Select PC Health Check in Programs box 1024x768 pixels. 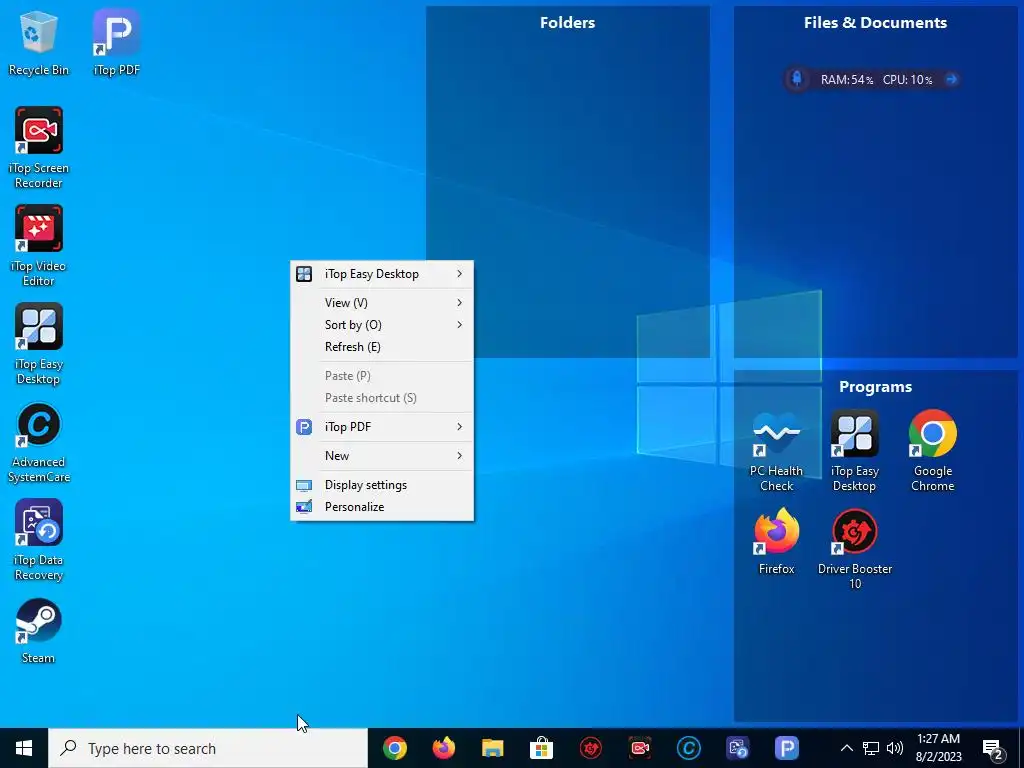776,451
